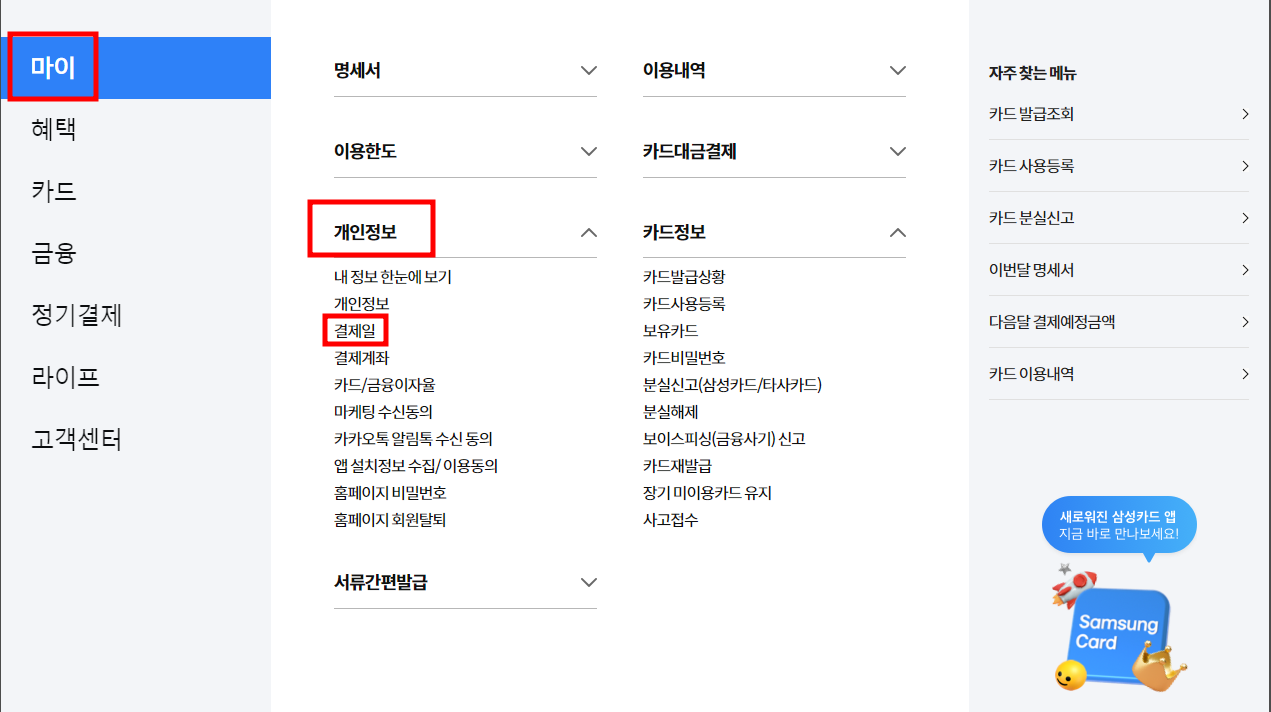Expand the 서류간편발급 section
The image size is (1271, 712).
point(465,581)
